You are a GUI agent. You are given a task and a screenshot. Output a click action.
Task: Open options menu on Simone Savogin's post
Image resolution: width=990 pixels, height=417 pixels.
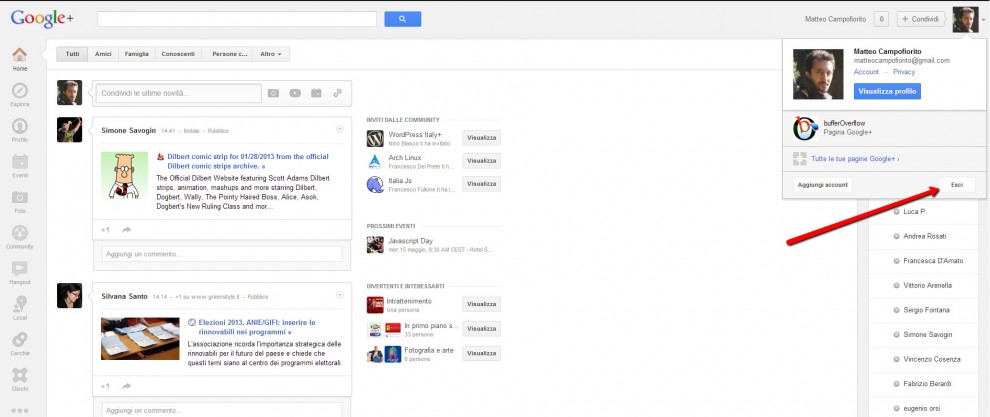pos(340,130)
